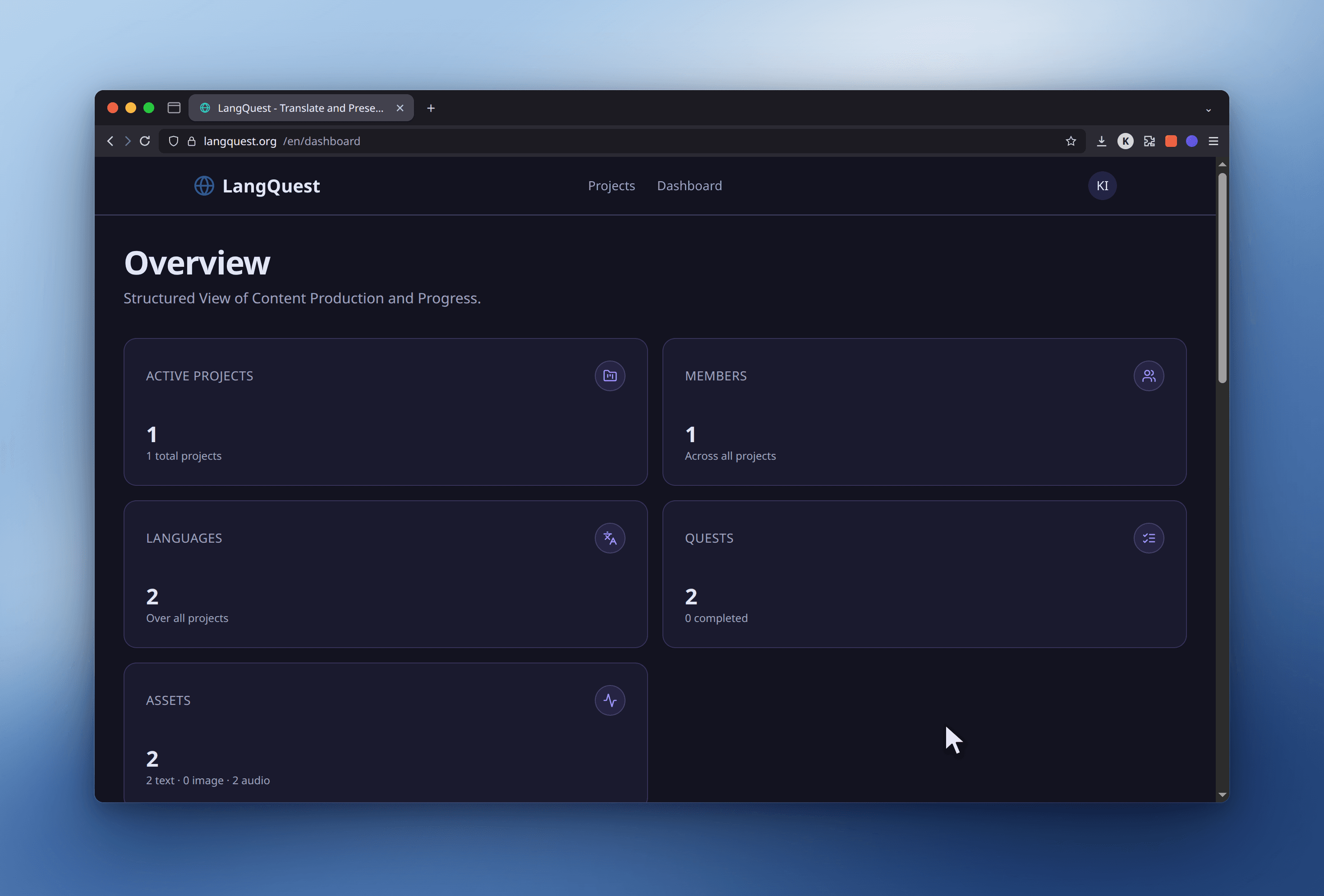The width and height of the screenshot is (1324, 896).
Task: Click the site security padlock icon
Action: [x=191, y=141]
